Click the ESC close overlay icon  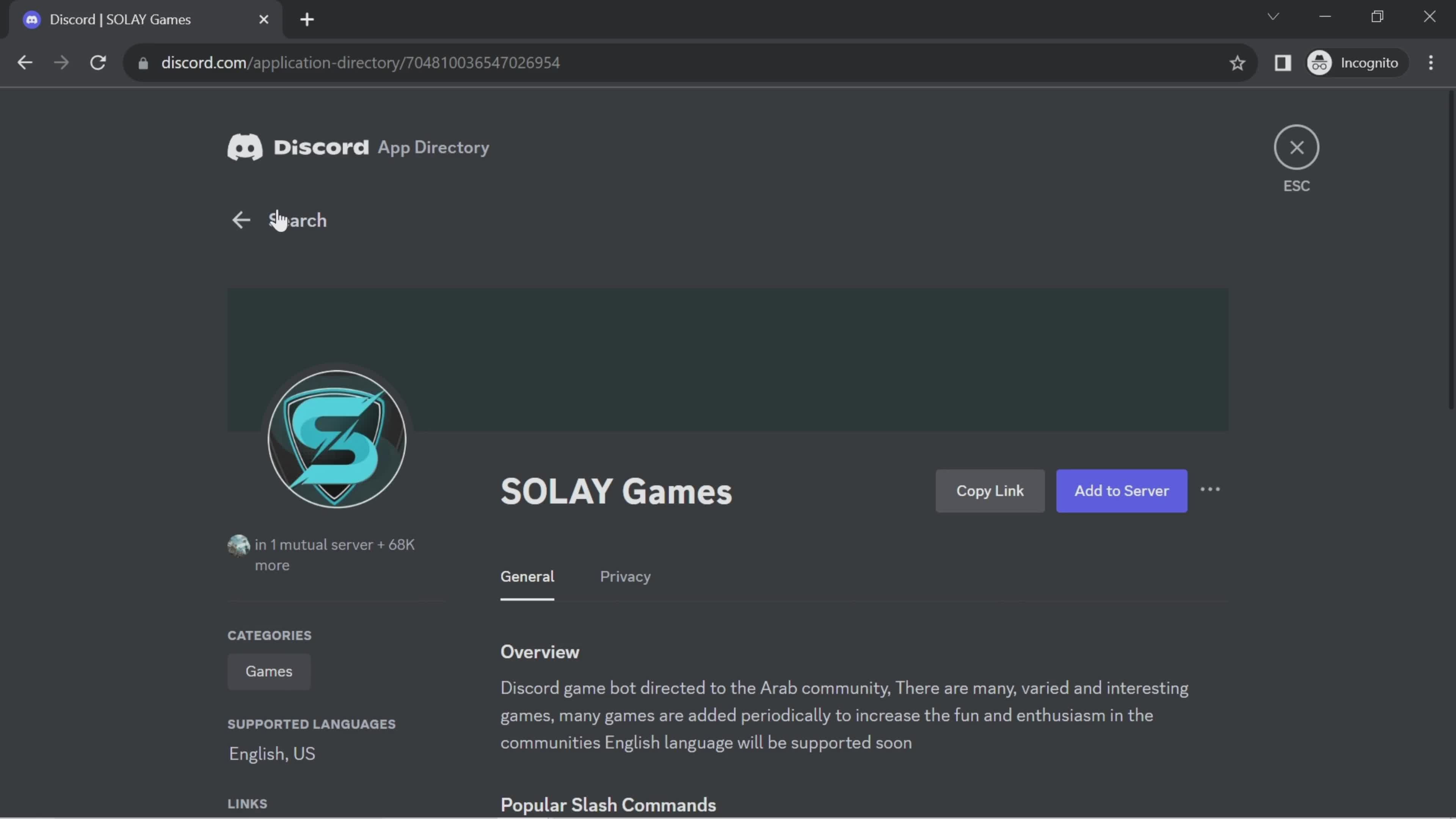[x=1296, y=147]
